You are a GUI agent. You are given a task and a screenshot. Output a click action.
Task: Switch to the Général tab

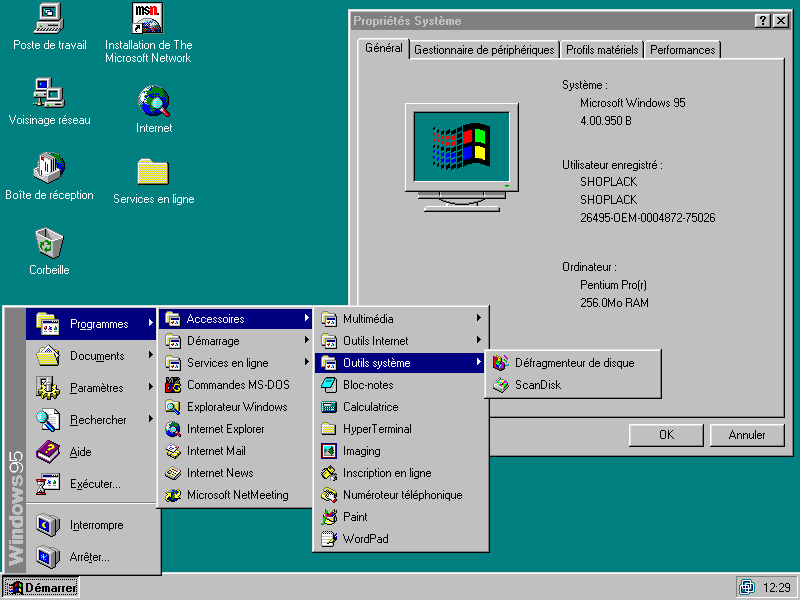point(384,48)
